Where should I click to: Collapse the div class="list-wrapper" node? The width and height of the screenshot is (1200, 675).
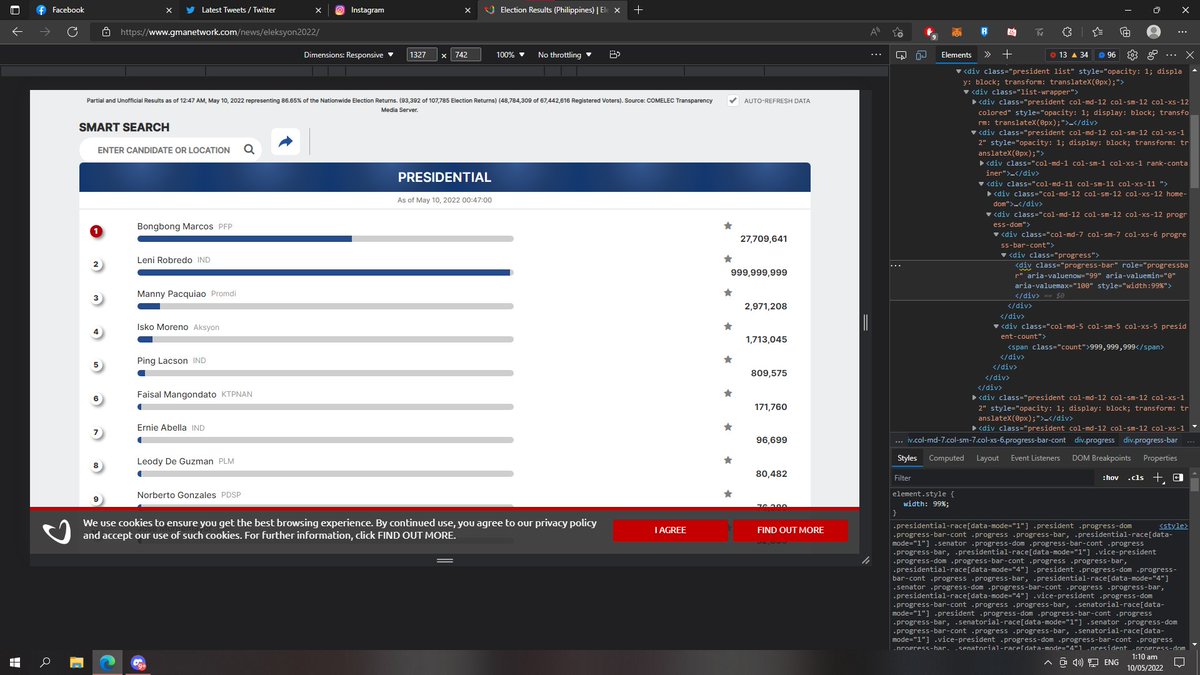coord(968,91)
